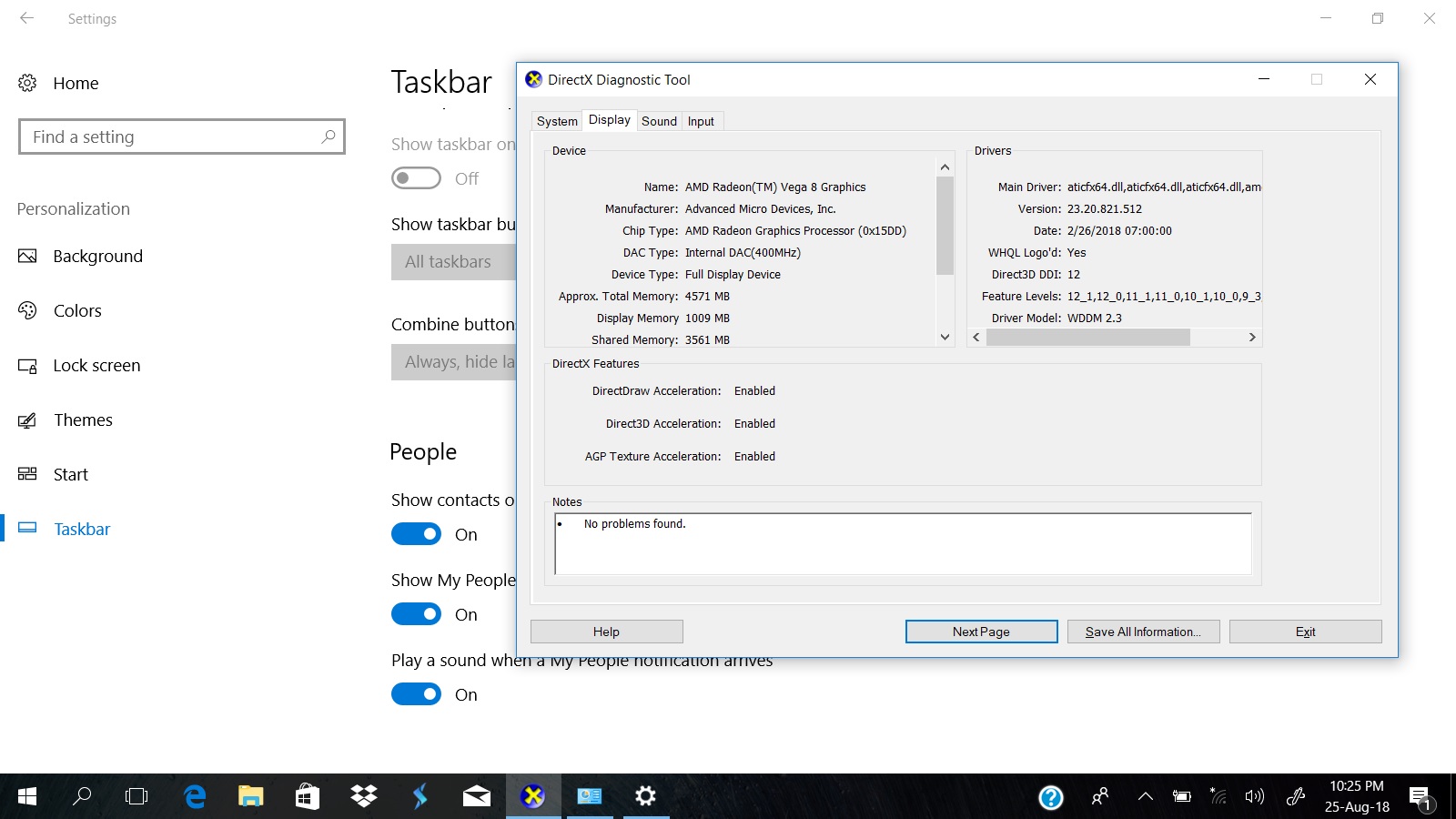Click the Drivers horizontal scrollbar thumb
The width and height of the screenshot is (1456, 819).
1088,337
